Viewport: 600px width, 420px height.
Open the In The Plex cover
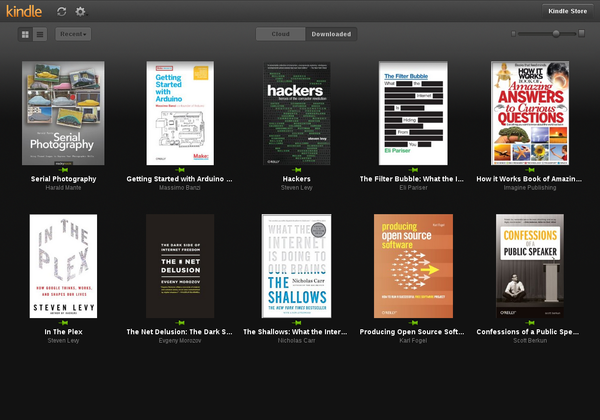pos(63,266)
